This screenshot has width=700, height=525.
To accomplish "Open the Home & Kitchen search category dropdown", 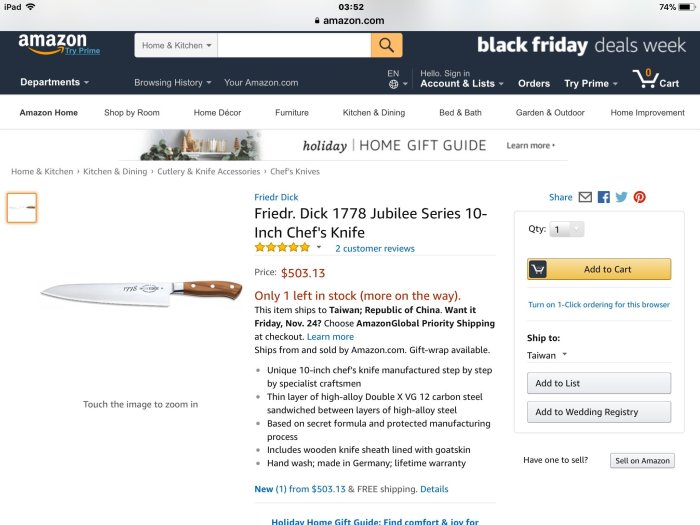I will click(176, 45).
